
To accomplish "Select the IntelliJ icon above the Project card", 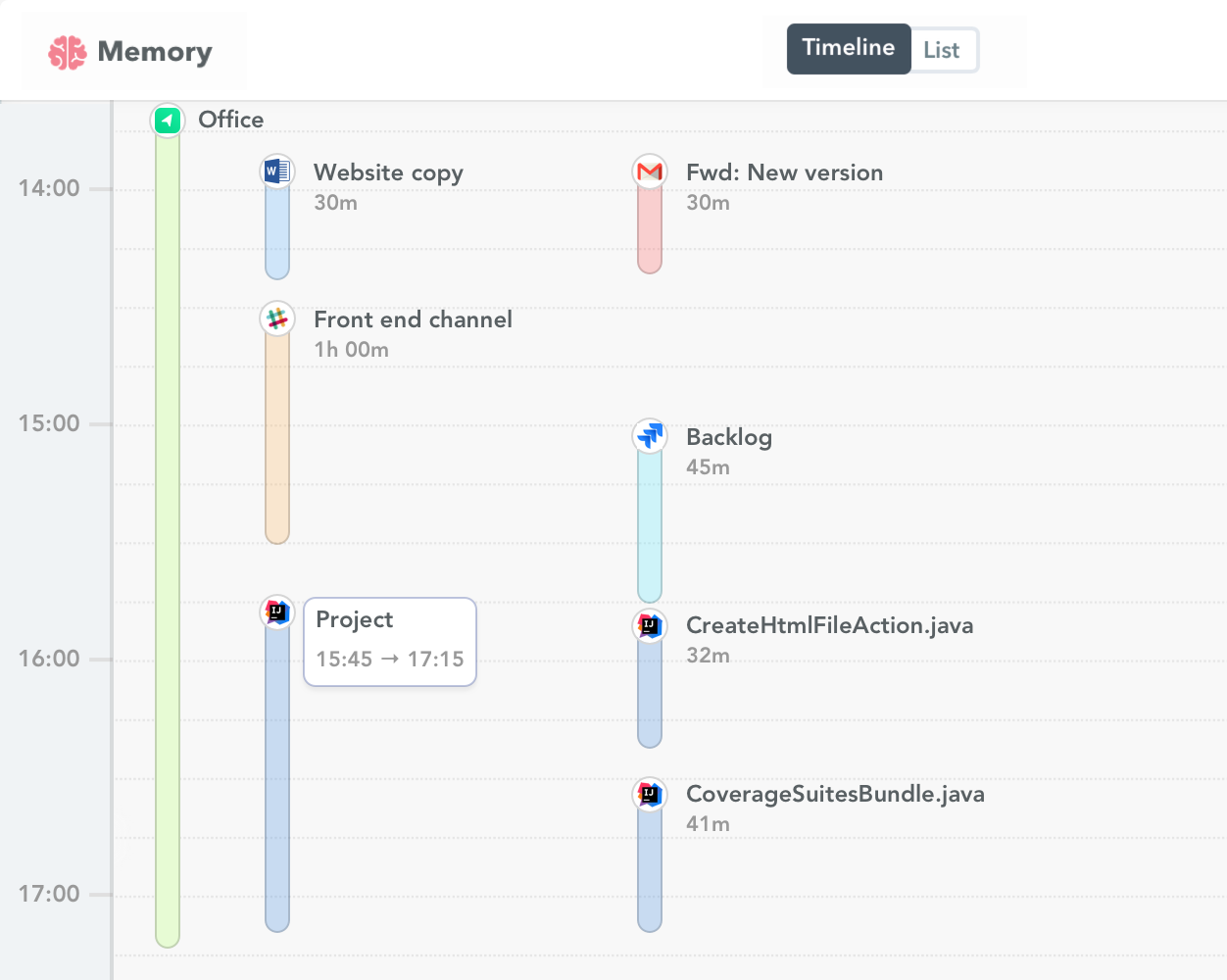I will [277, 612].
